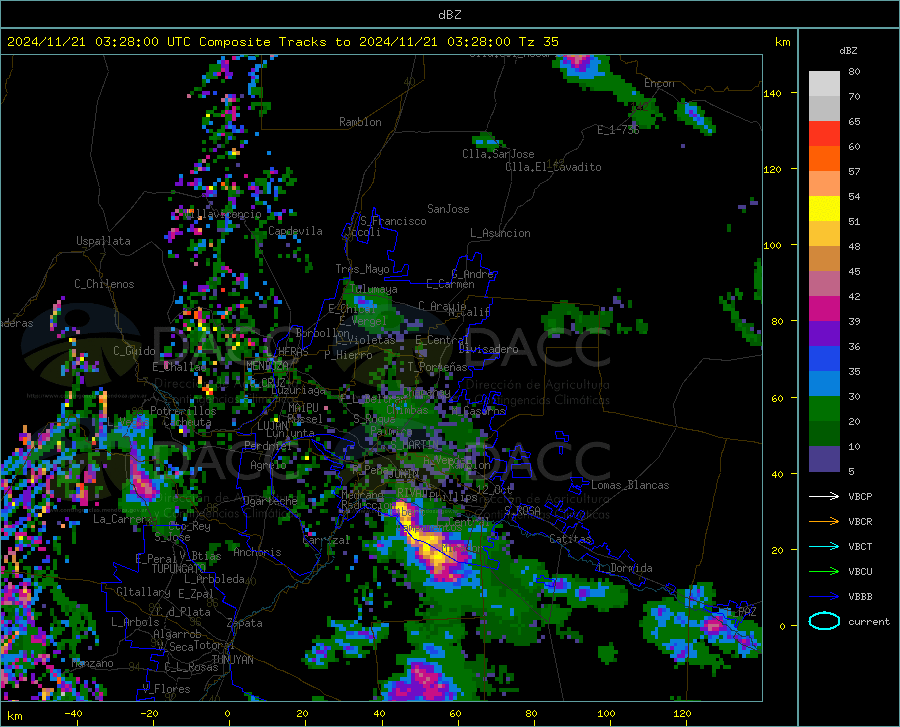Screen dimensions: 900x727
Task: Click the 'Clla.SanJose' place label
Action: tap(498, 154)
